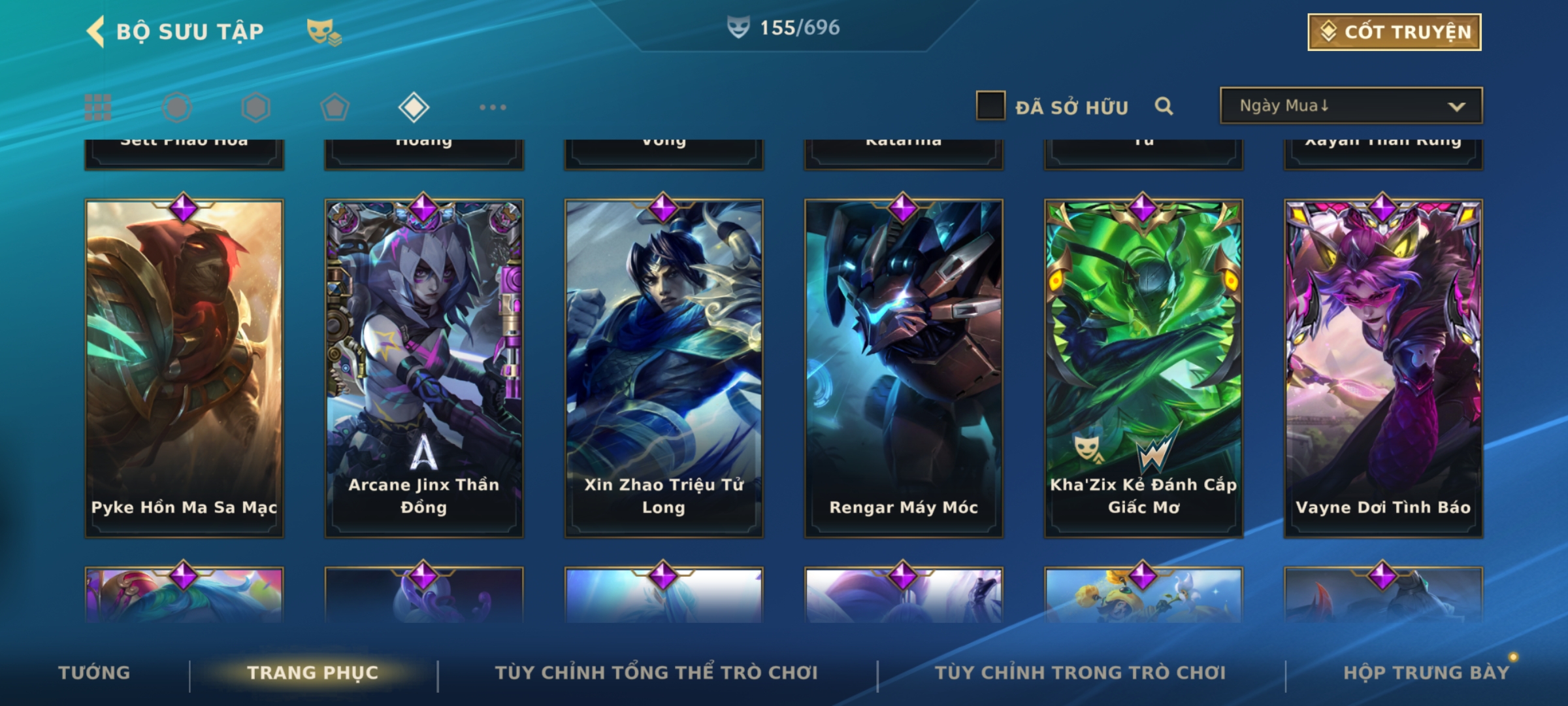Open the Ngày Mua sort dropdown

(x=1351, y=105)
